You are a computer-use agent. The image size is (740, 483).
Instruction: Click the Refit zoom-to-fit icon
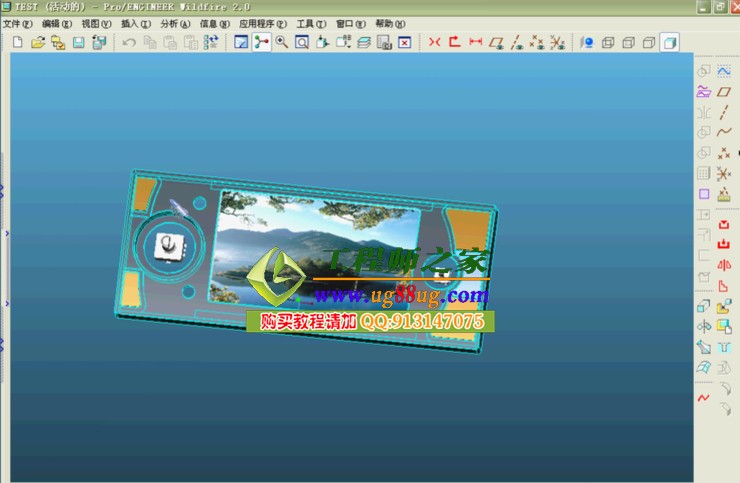click(301, 43)
